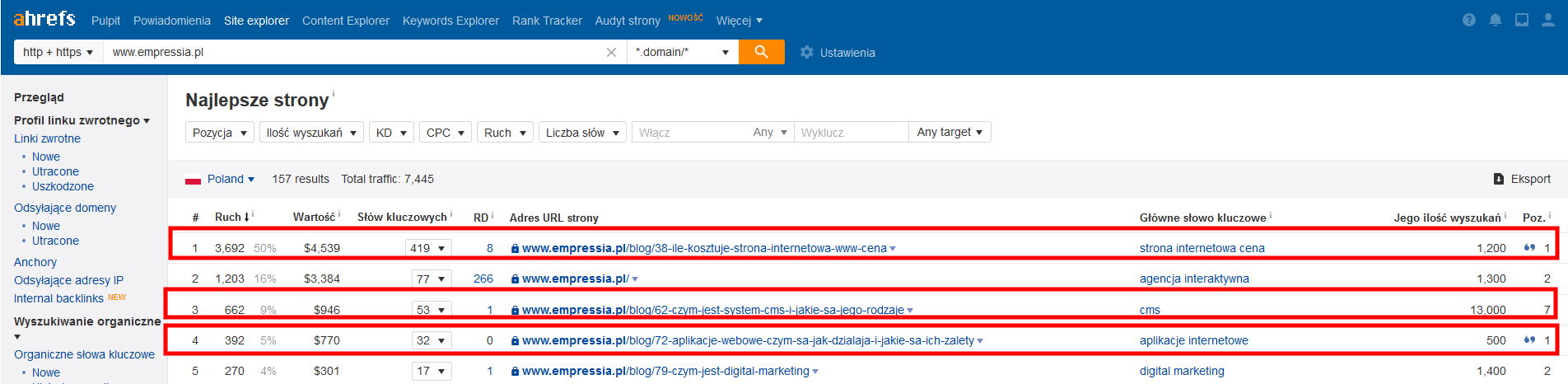Open Audyt strony
The image size is (1568, 384).
click(x=628, y=21)
